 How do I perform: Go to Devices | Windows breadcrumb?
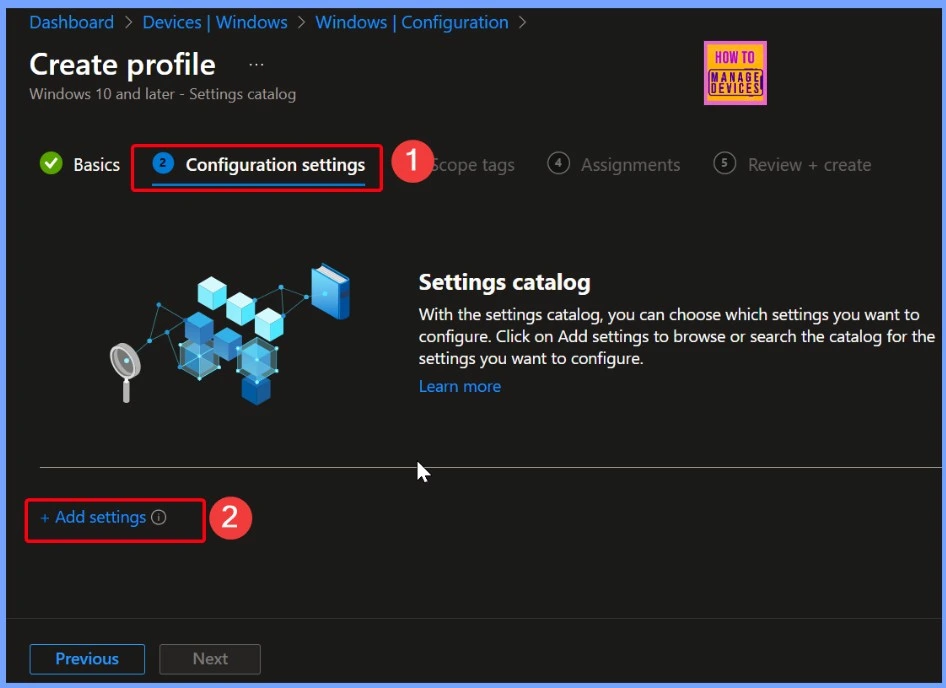[x=215, y=22]
